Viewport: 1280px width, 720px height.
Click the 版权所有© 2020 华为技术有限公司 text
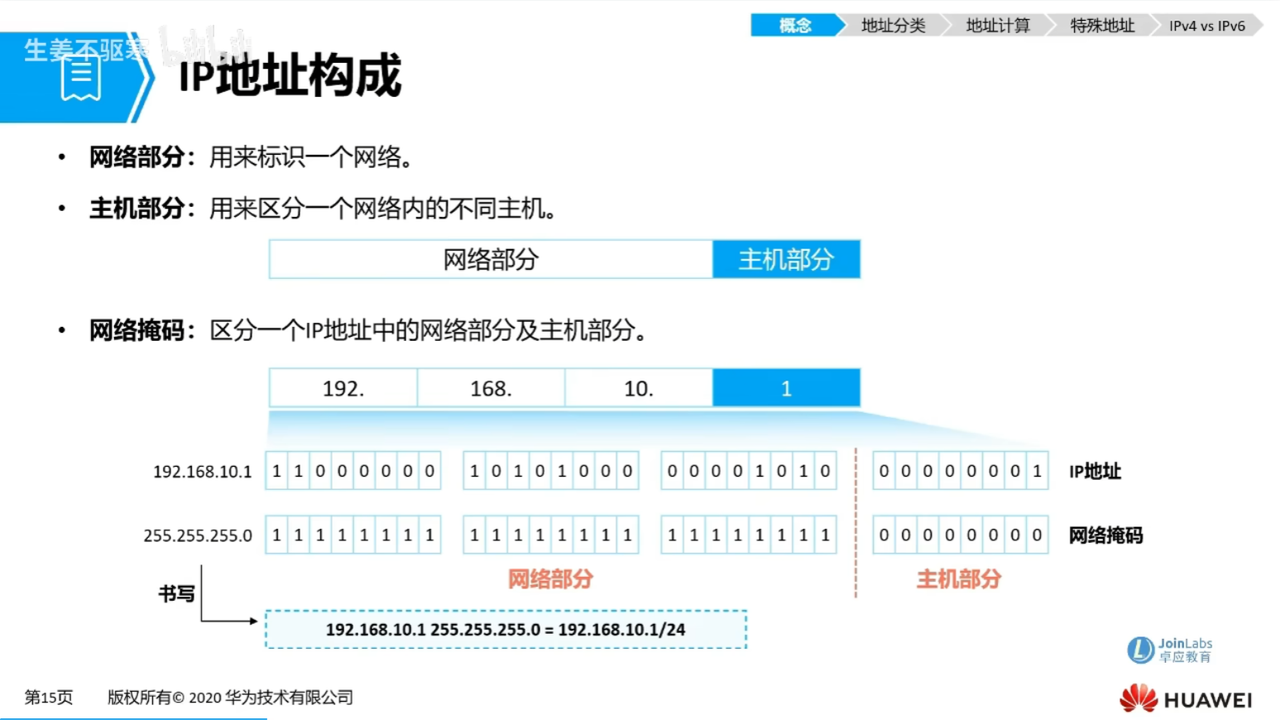coord(231,698)
